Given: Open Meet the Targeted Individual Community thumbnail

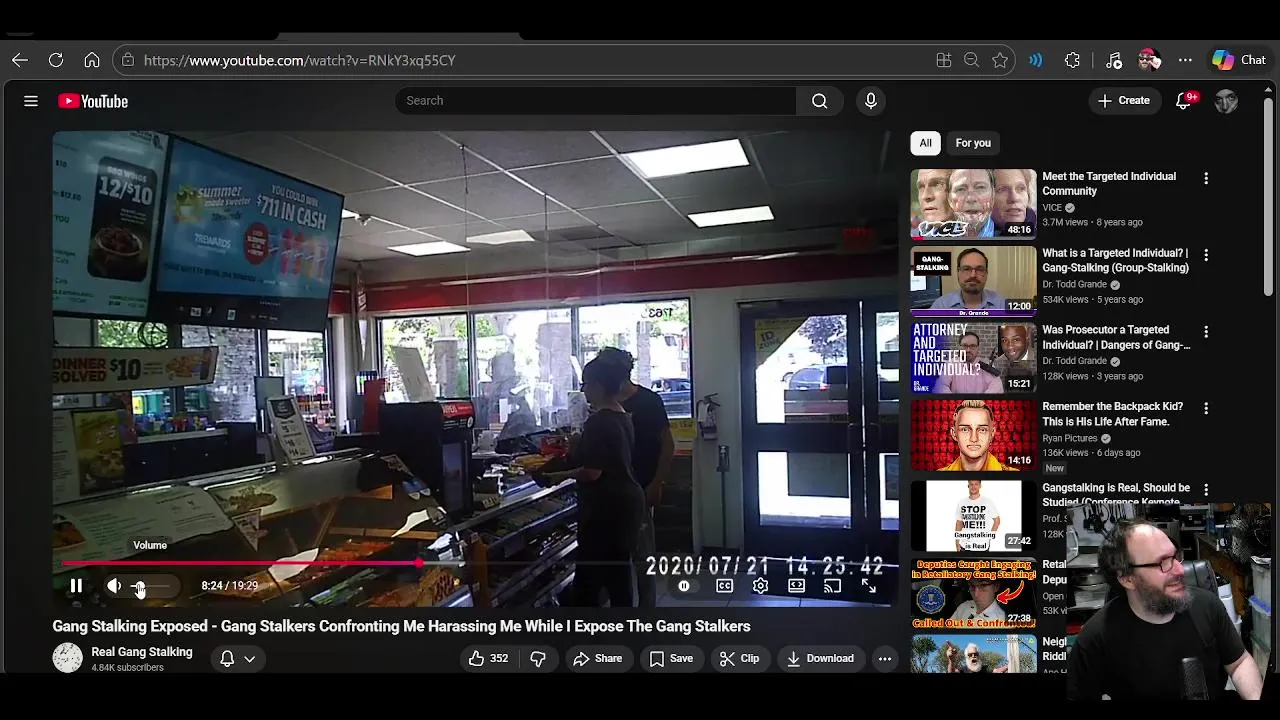Looking at the screenshot, I should [x=973, y=204].
